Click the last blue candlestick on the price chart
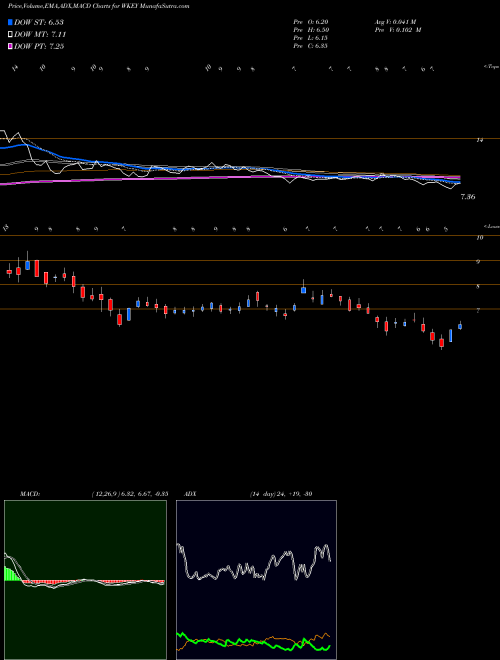The width and height of the screenshot is (500, 660). click(x=460, y=326)
